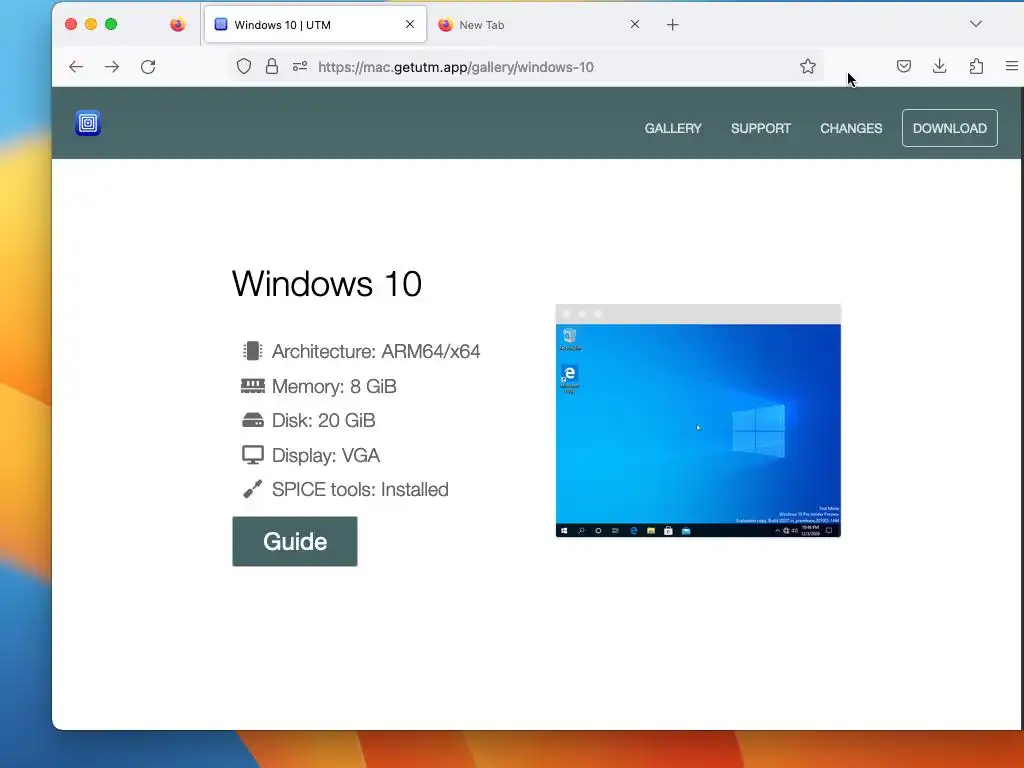Viewport: 1024px width, 768px height.
Task: Click the SPICE tools: Installed text
Action: coord(360,490)
